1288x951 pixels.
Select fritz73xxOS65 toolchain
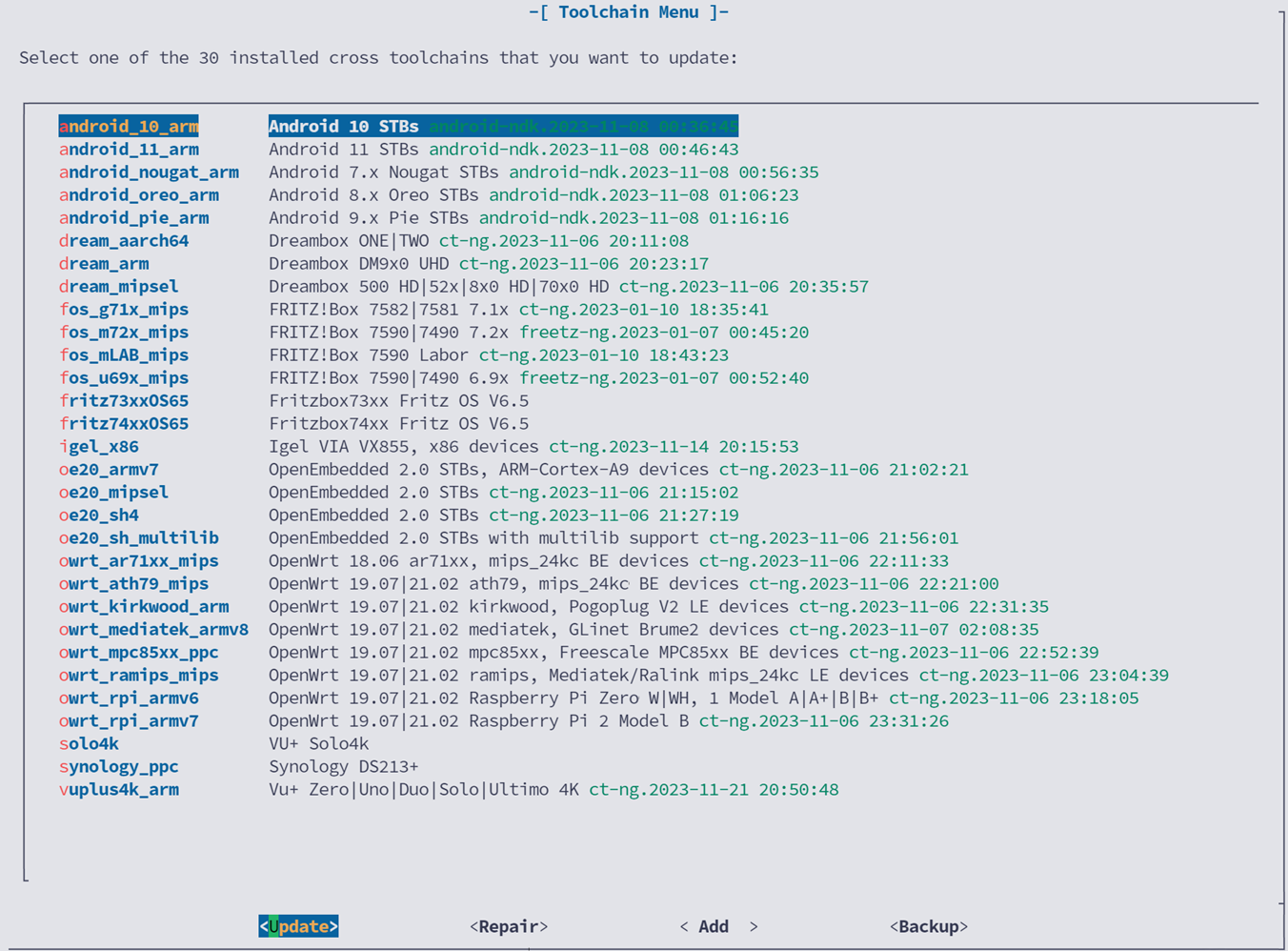[x=124, y=400]
